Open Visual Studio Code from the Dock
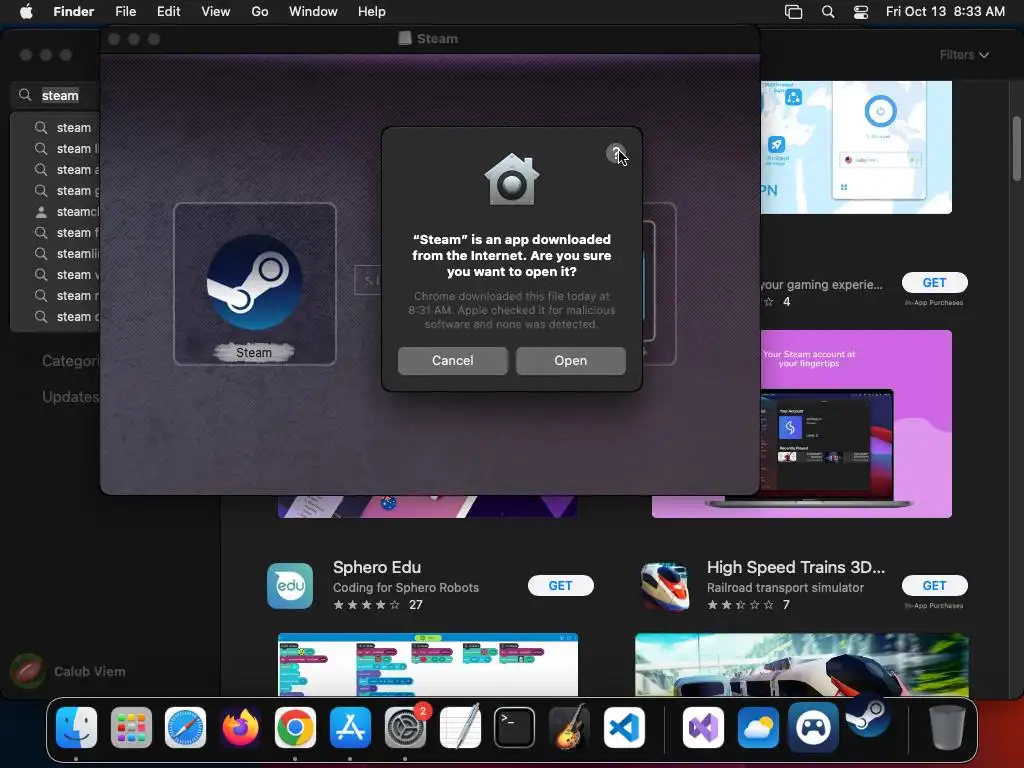1024x768 pixels. coord(624,728)
